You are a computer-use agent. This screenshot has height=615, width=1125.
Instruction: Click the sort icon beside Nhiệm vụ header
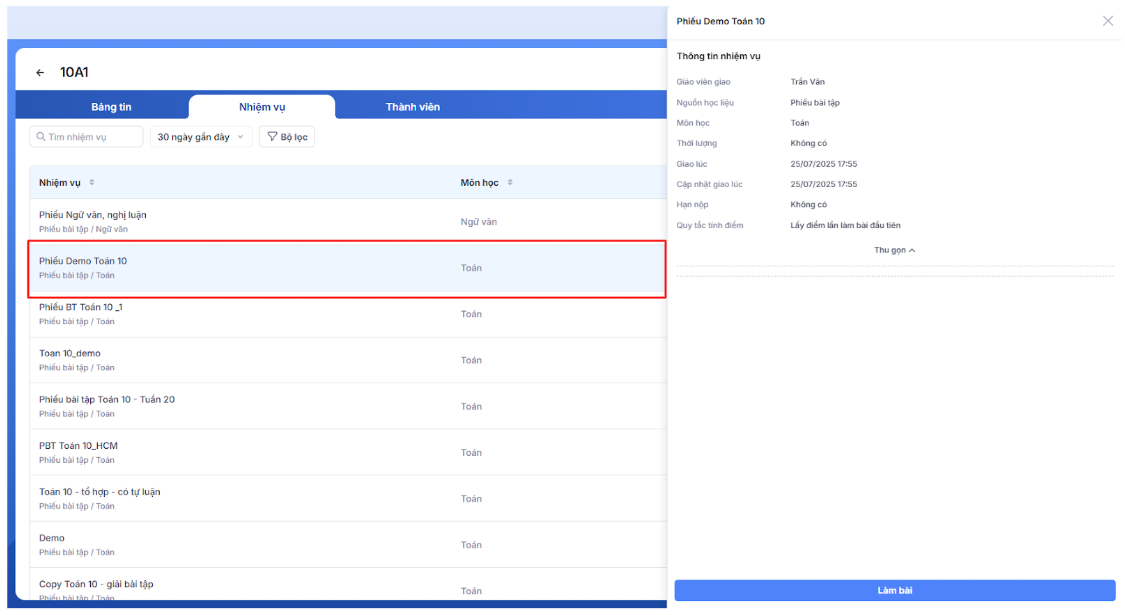(x=92, y=183)
